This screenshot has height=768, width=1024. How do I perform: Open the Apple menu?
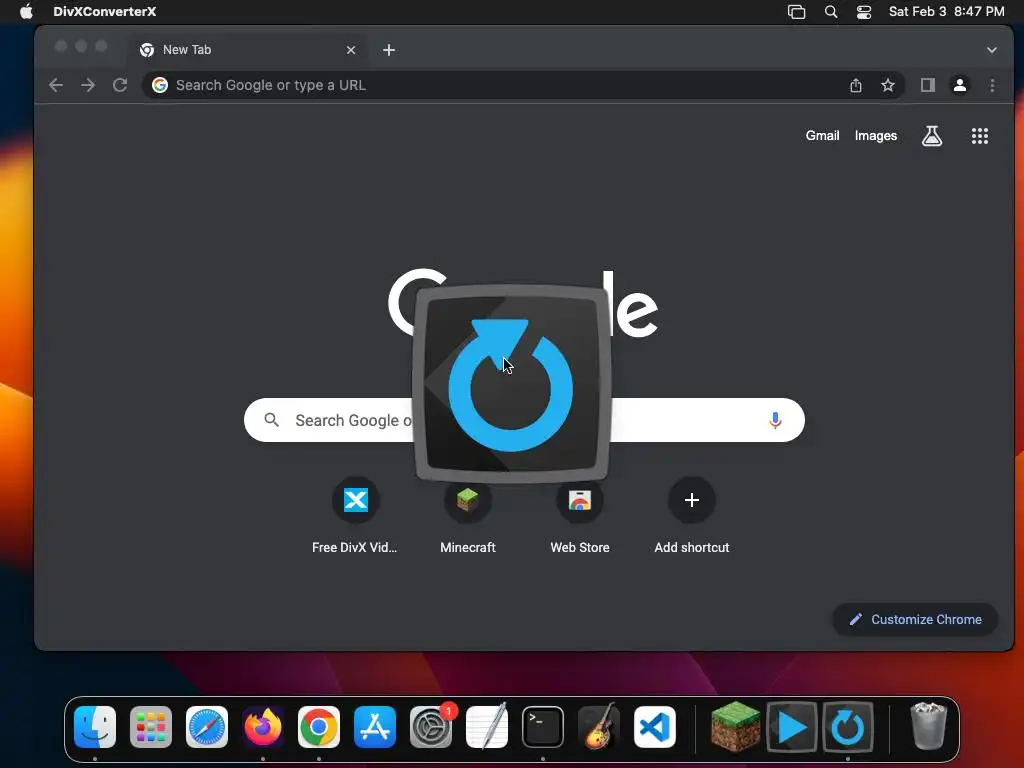[x=26, y=11]
